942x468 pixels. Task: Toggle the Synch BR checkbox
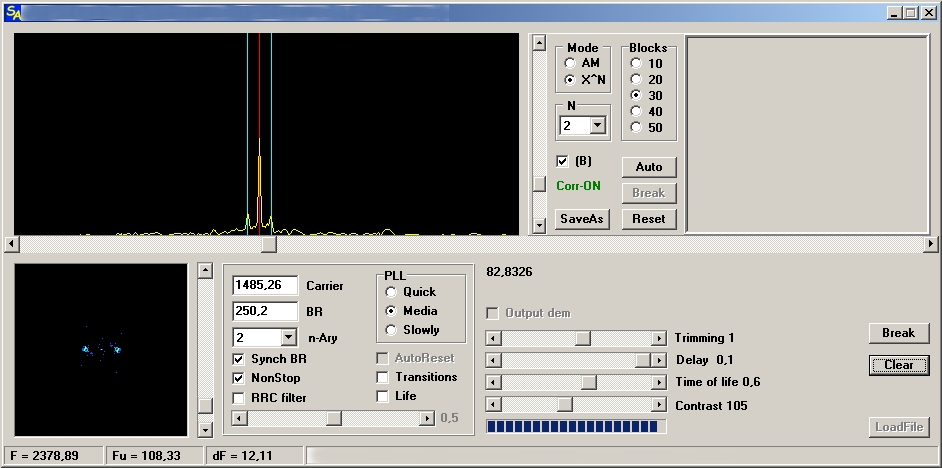239,358
